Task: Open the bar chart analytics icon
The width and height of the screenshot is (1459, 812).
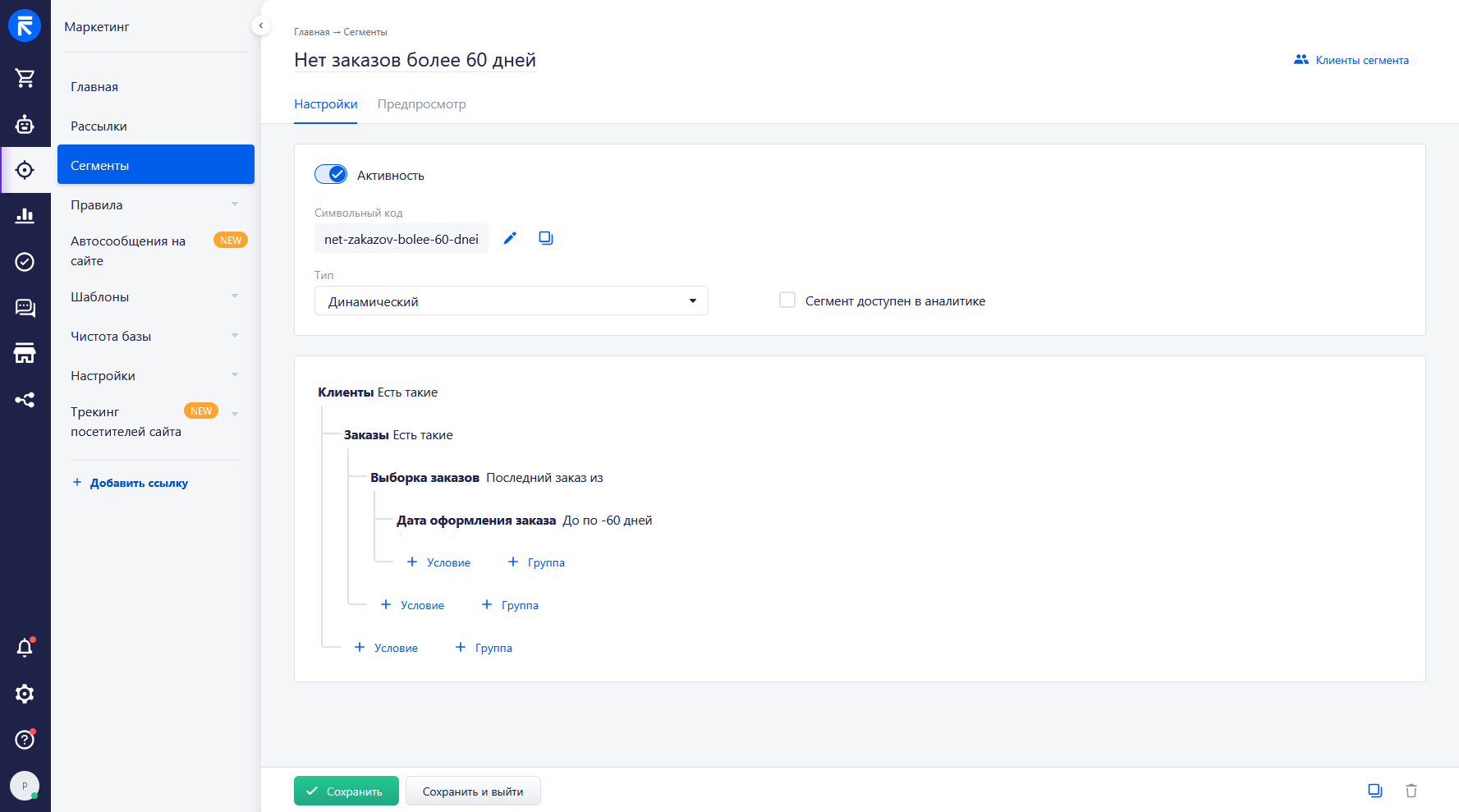Action: tap(25, 216)
